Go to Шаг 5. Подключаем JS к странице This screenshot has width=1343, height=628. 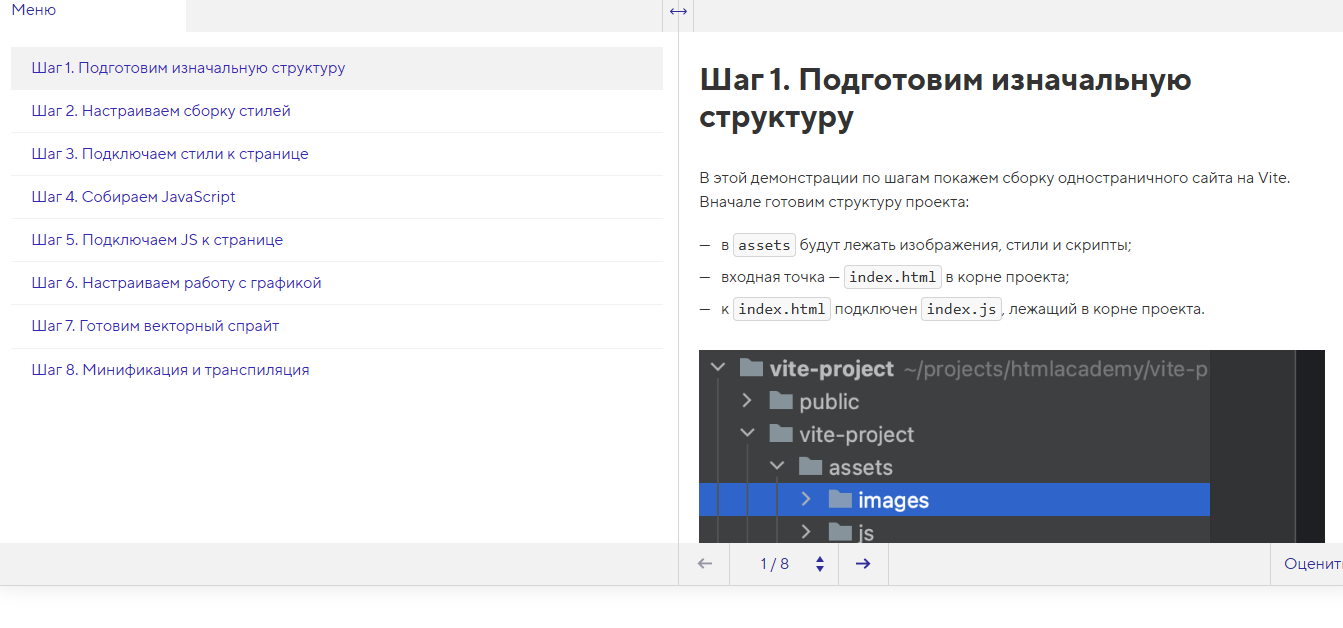pos(157,240)
